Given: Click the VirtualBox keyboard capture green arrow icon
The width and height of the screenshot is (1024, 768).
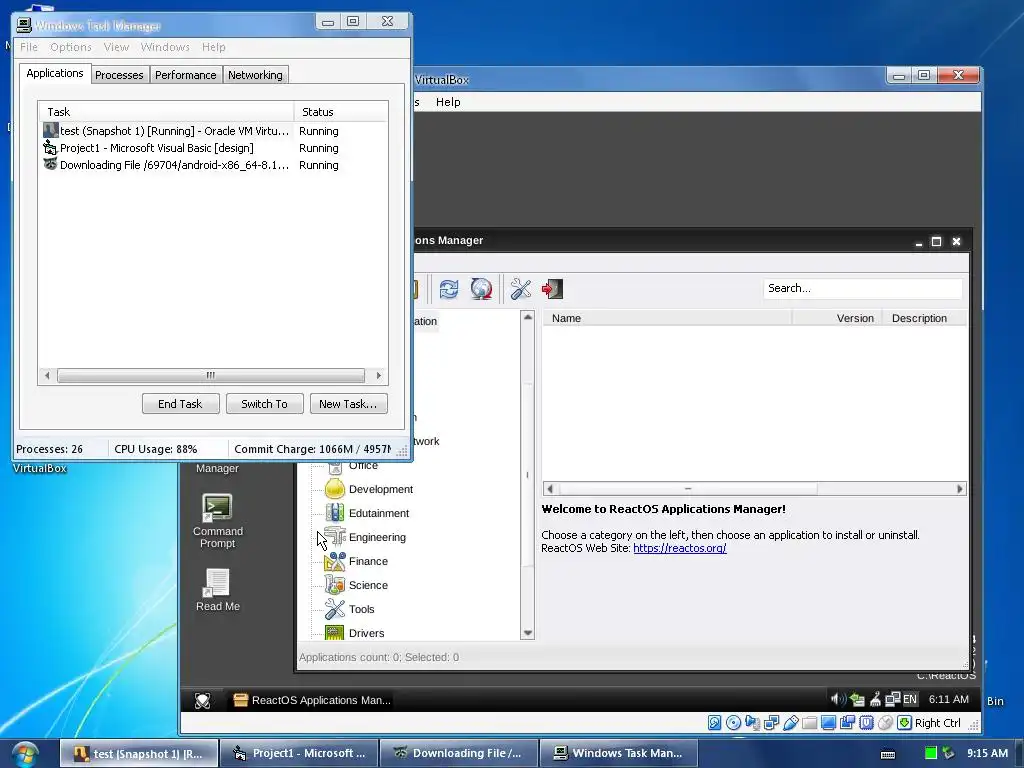Looking at the screenshot, I should (904, 723).
